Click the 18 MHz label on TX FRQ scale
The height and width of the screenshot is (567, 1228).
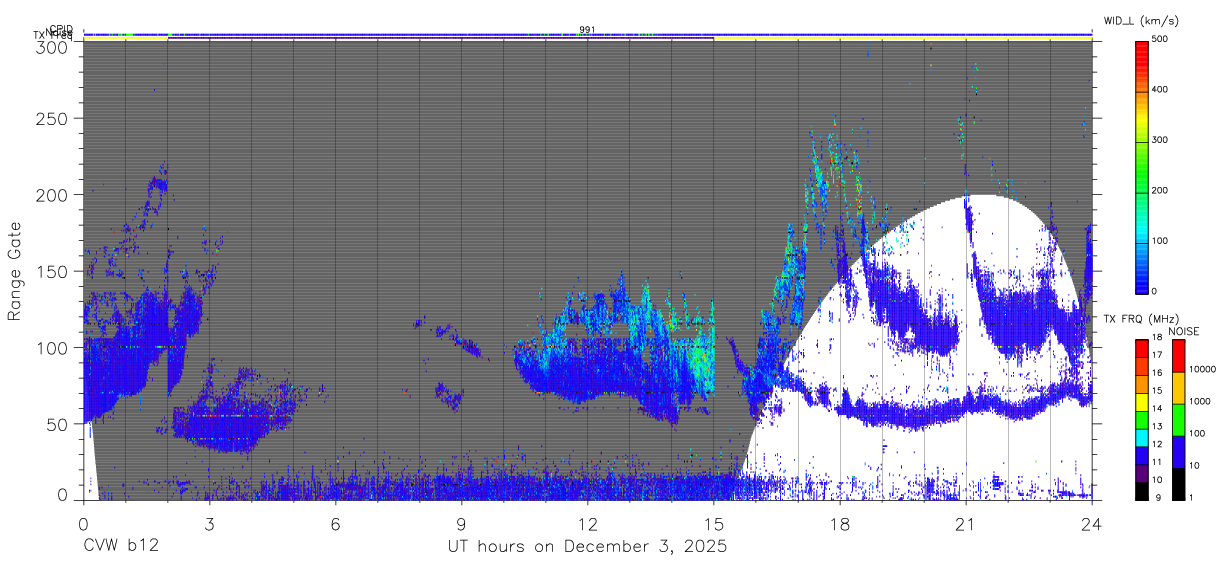point(1157,339)
